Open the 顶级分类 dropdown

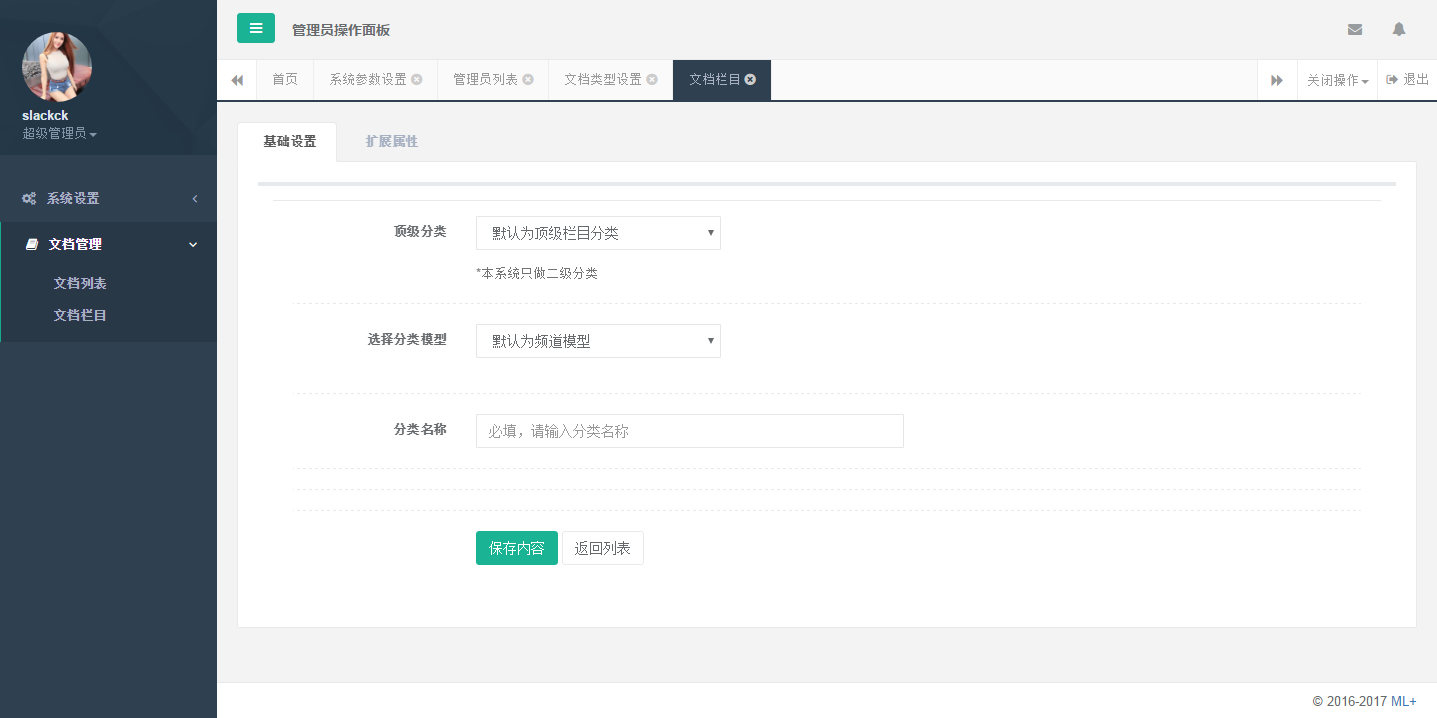click(x=598, y=233)
